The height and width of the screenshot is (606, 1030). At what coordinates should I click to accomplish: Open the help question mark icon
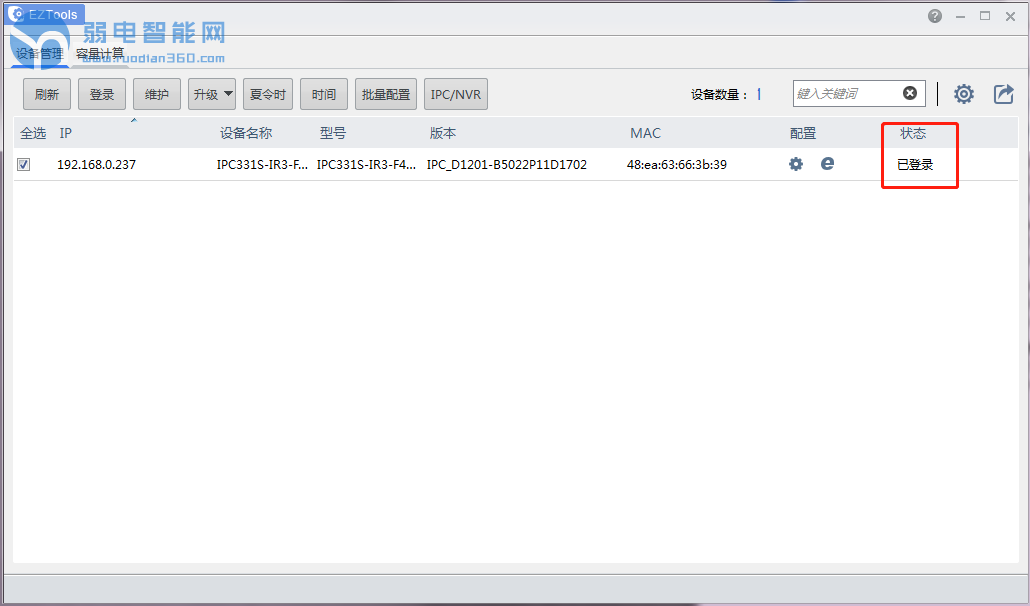pos(935,16)
